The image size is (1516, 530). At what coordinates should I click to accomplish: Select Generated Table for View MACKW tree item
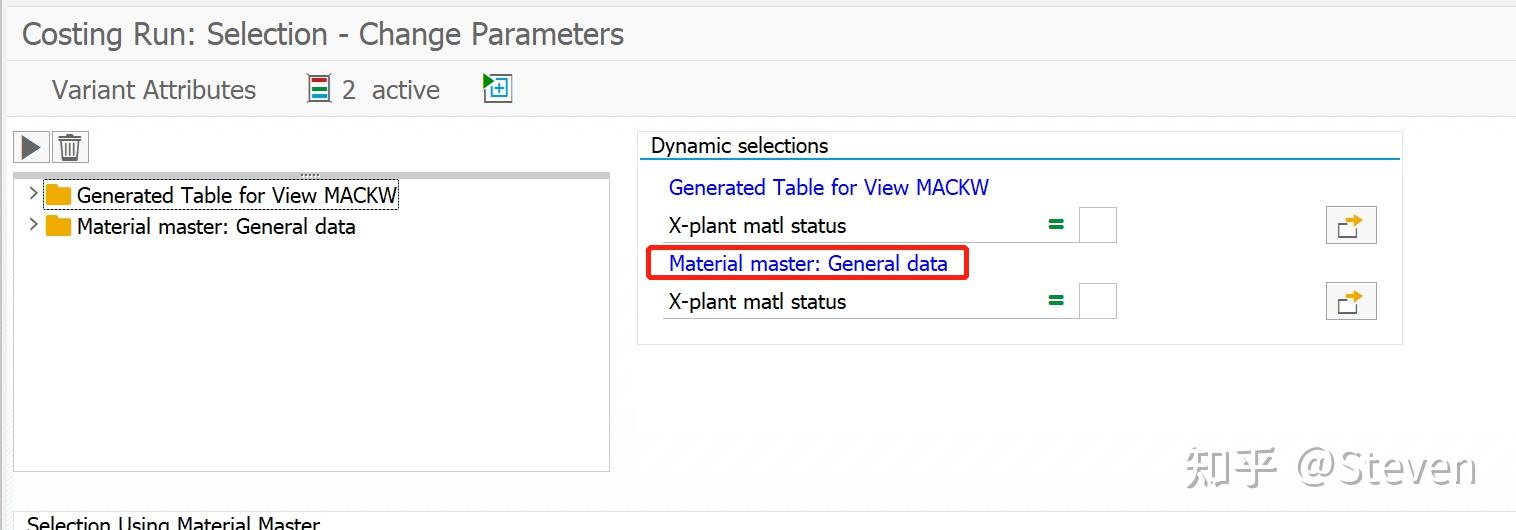pyautogui.click(x=237, y=196)
